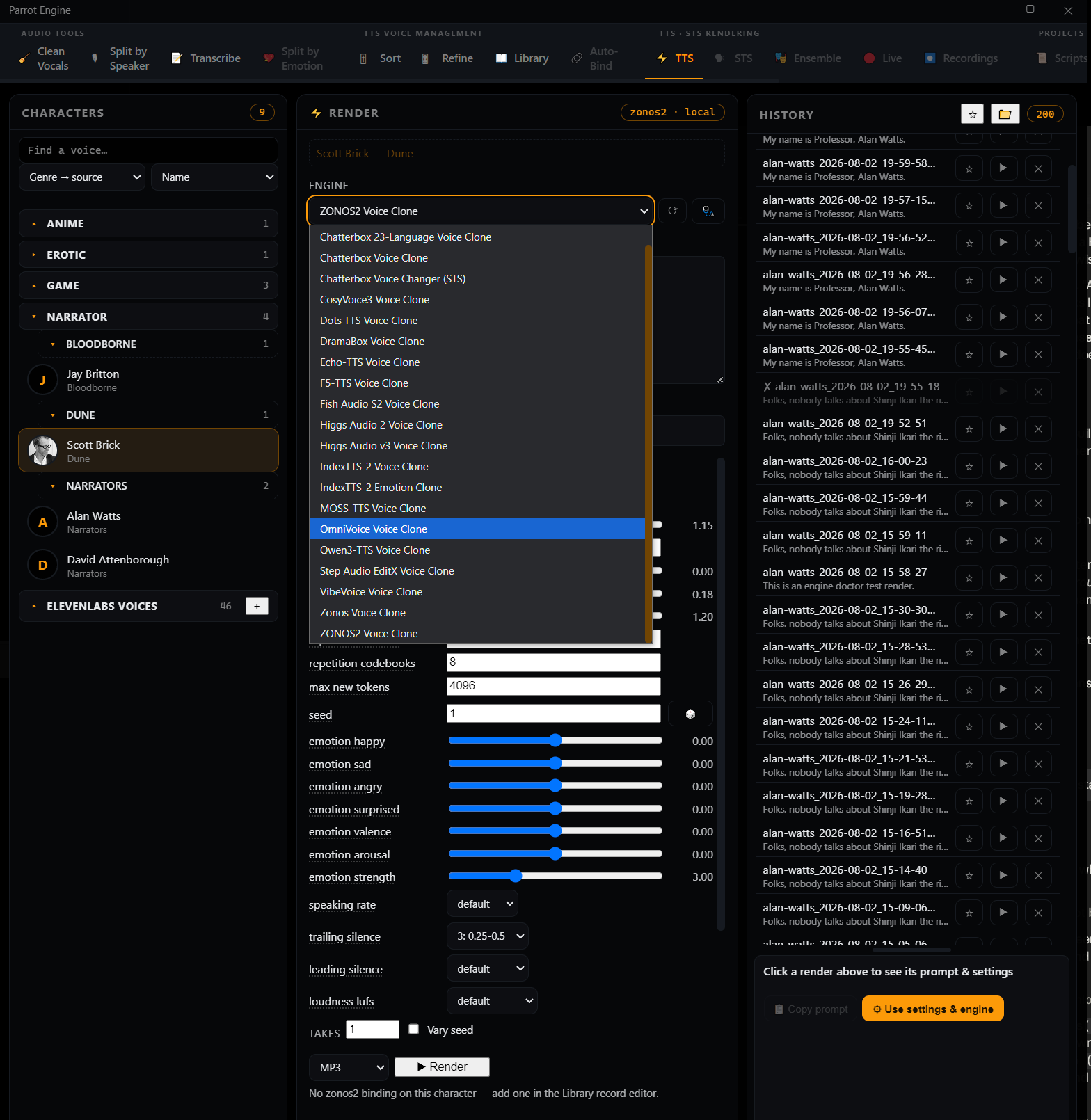Open the speaking rate dropdown

(x=482, y=904)
